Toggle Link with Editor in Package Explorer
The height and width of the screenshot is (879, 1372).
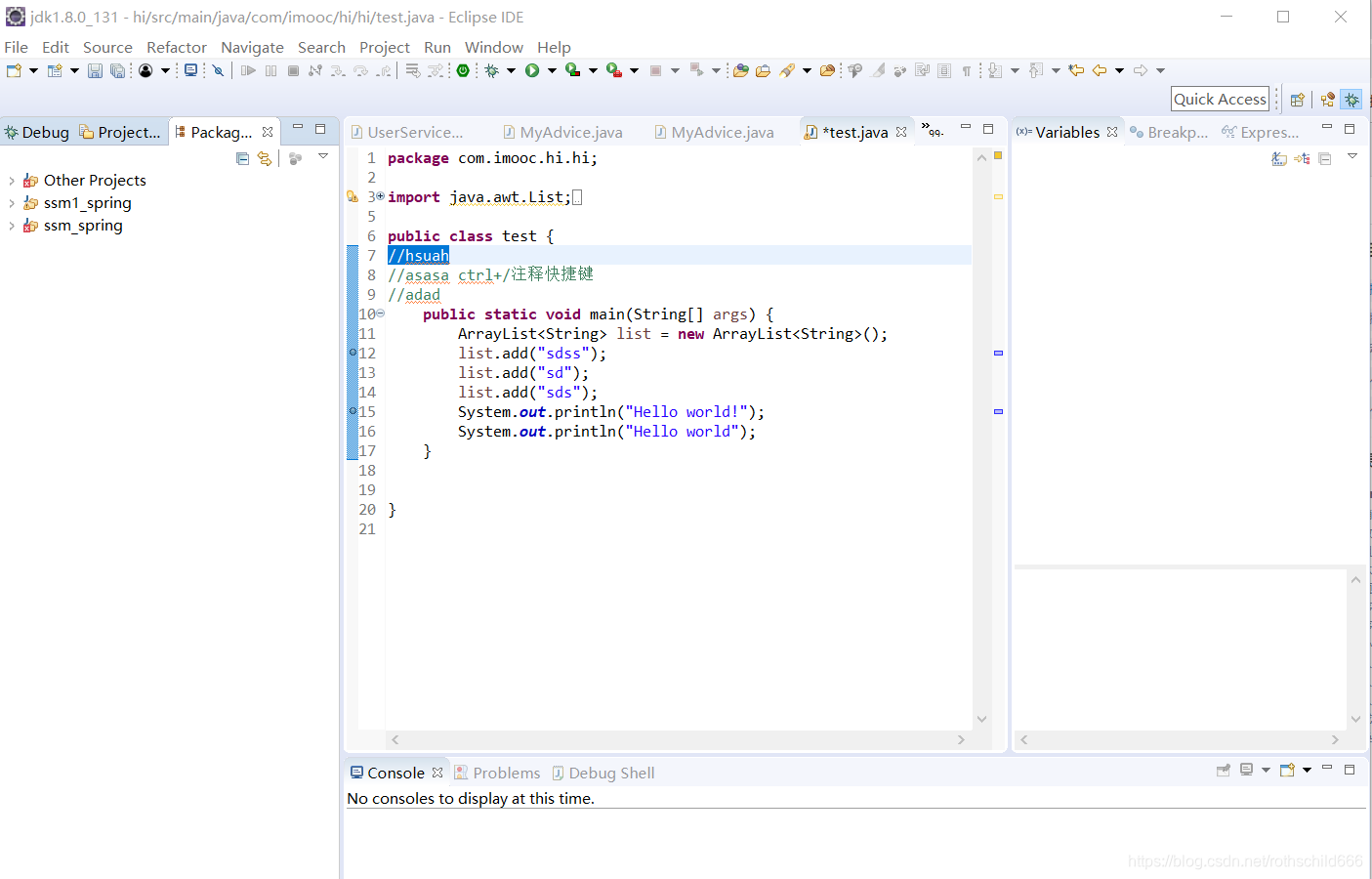(265, 158)
